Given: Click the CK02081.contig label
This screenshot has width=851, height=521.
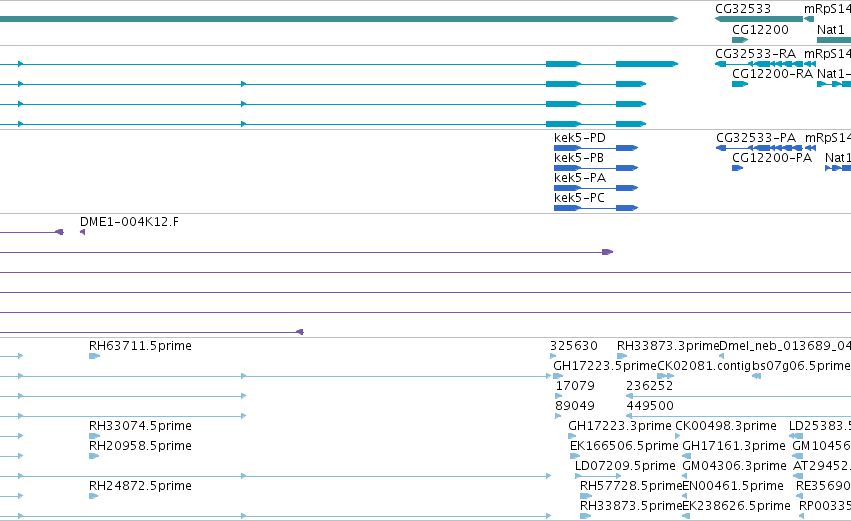Looking at the screenshot, I should 704,366.
